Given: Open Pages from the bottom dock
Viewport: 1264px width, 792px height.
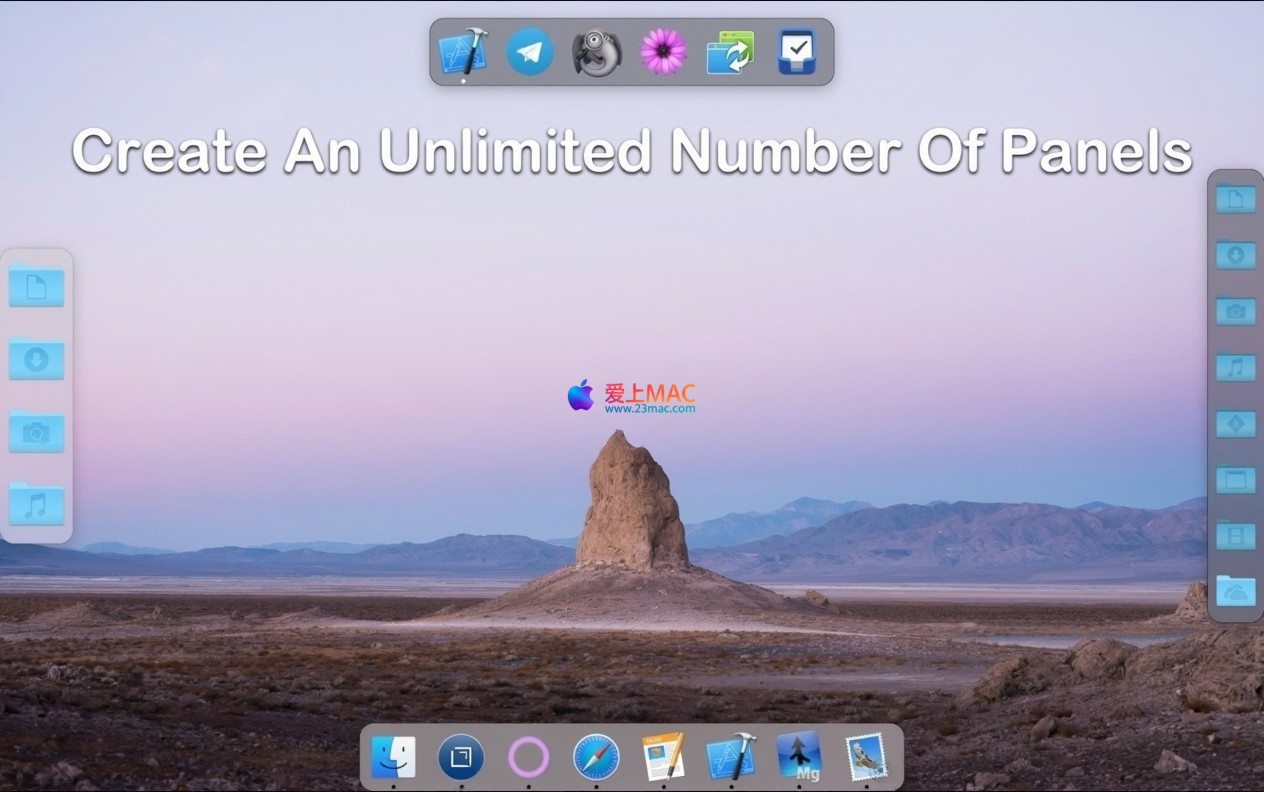Looking at the screenshot, I should click(x=663, y=756).
